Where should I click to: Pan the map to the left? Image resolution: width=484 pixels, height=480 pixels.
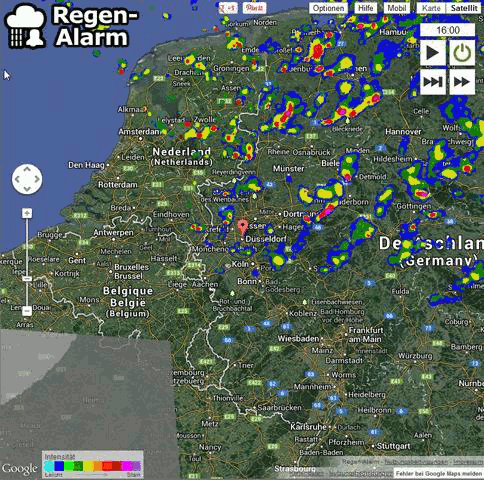[x=18, y=179]
